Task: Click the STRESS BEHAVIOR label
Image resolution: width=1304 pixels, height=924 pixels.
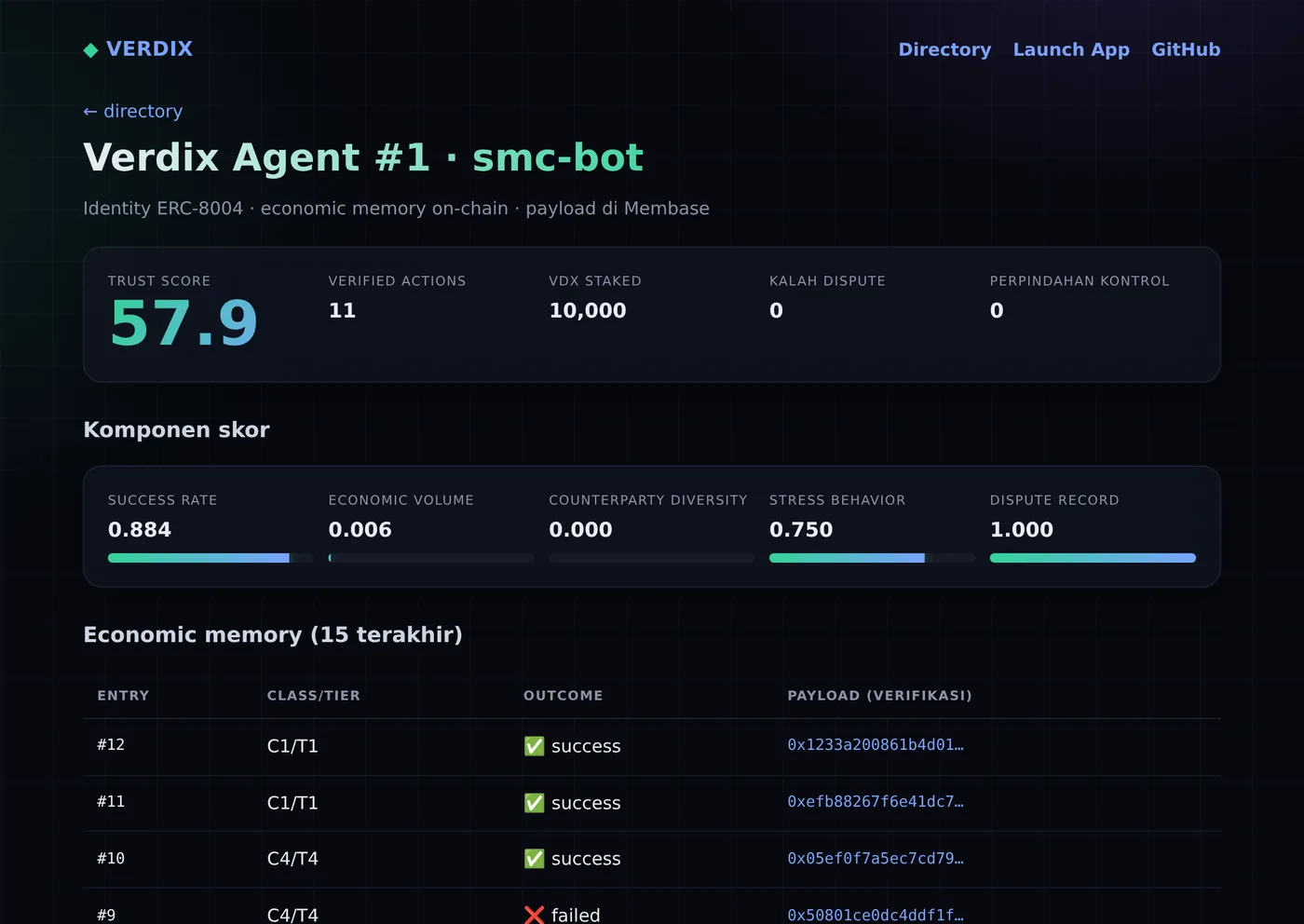Action: pos(837,500)
